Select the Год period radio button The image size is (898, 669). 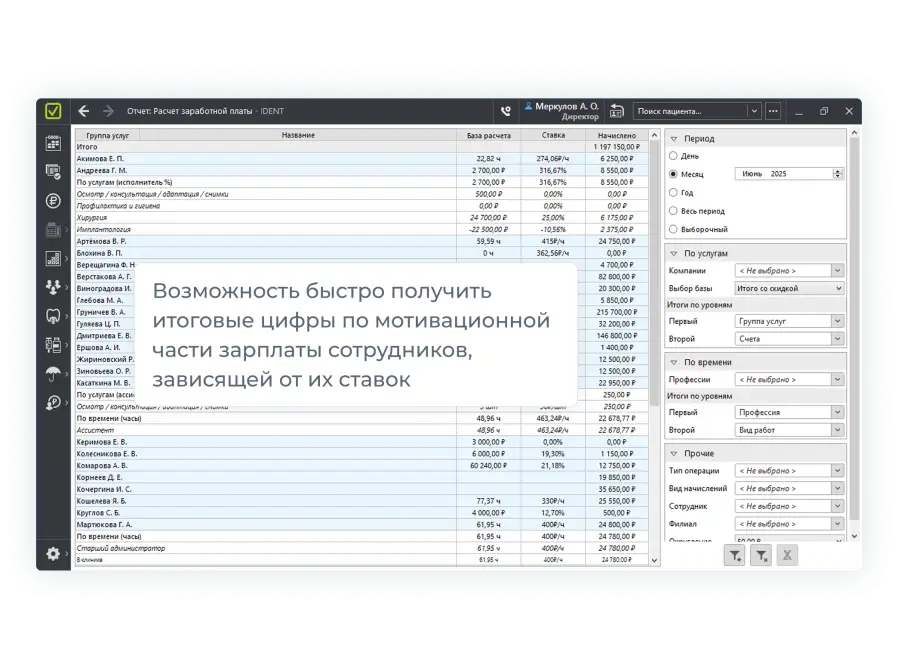click(x=673, y=193)
